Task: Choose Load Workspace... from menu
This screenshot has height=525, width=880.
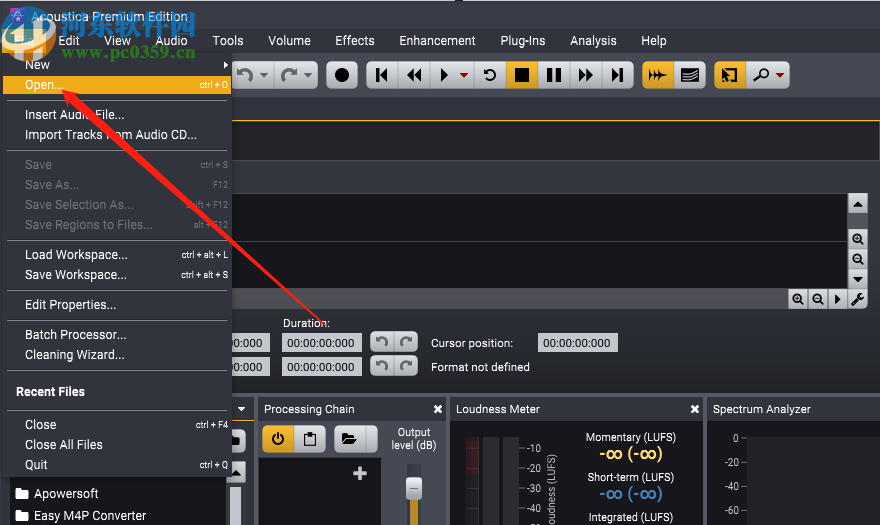Action: [x=117, y=255]
